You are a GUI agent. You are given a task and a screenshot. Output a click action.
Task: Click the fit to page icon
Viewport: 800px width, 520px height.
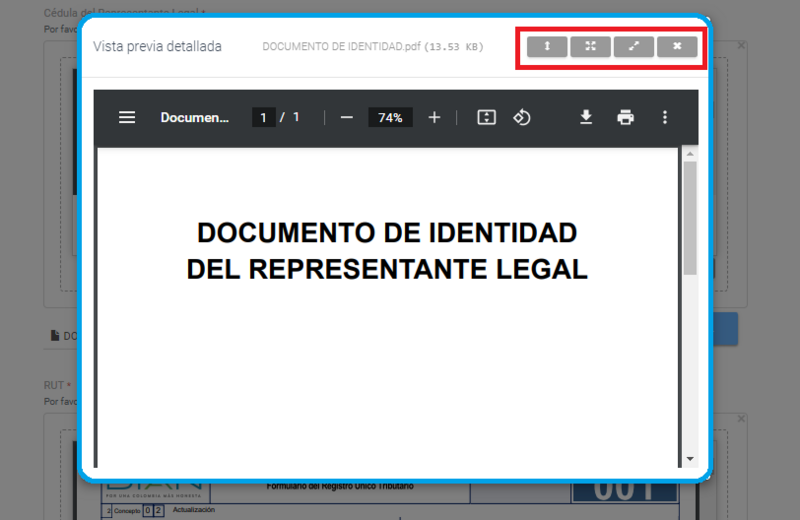pos(486,117)
